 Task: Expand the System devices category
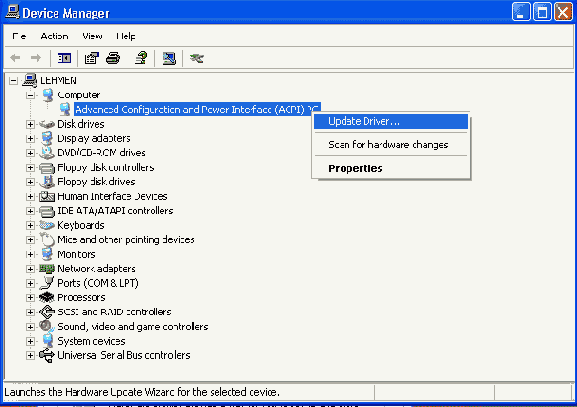point(31,341)
